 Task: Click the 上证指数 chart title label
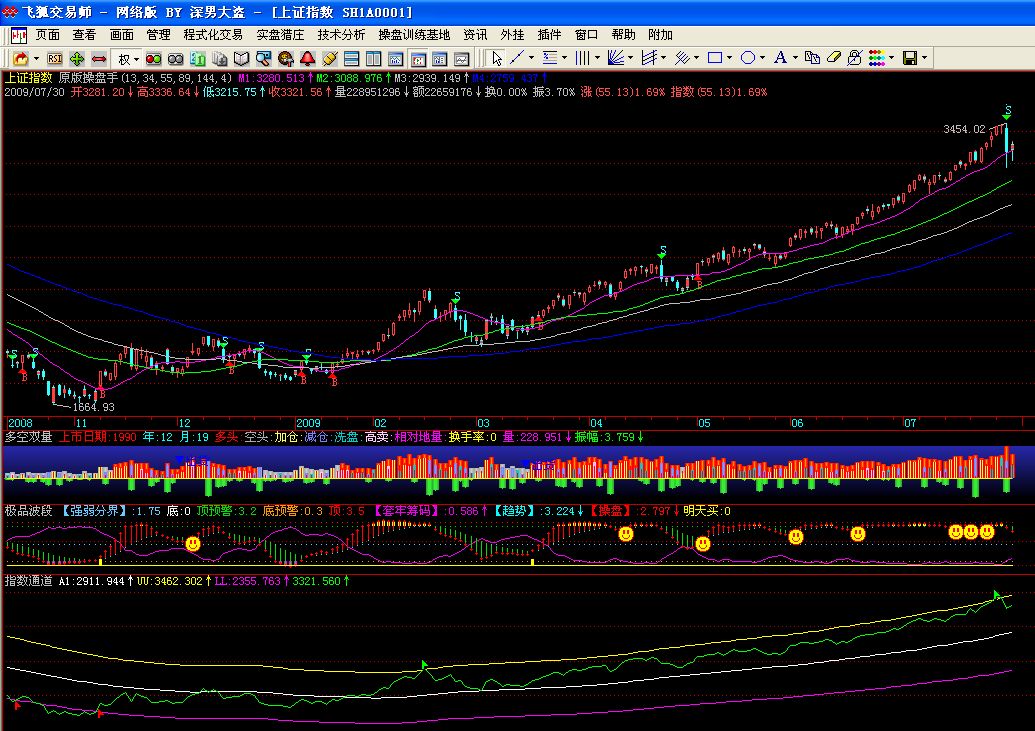pyautogui.click(x=28, y=78)
